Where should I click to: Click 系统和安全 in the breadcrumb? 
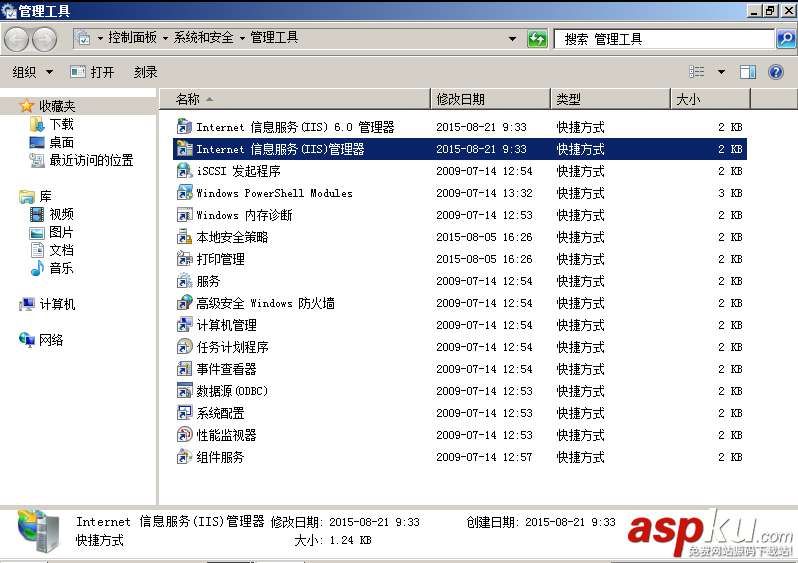point(204,38)
